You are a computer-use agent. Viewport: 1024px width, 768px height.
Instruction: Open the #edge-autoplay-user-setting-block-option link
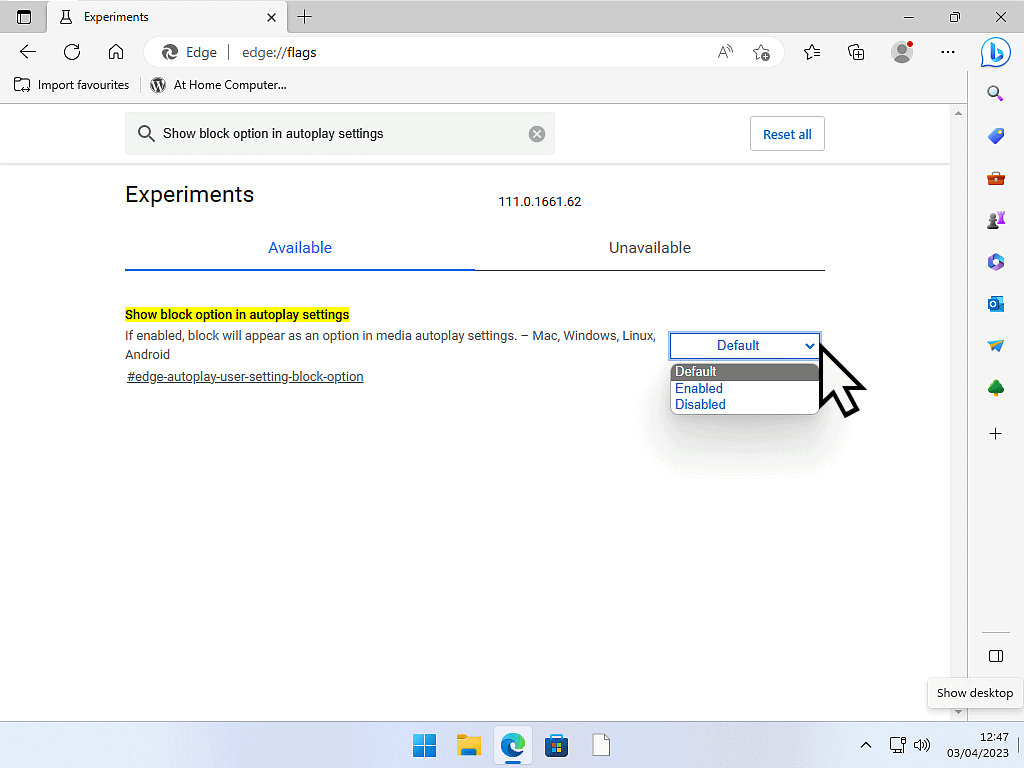[x=245, y=377]
